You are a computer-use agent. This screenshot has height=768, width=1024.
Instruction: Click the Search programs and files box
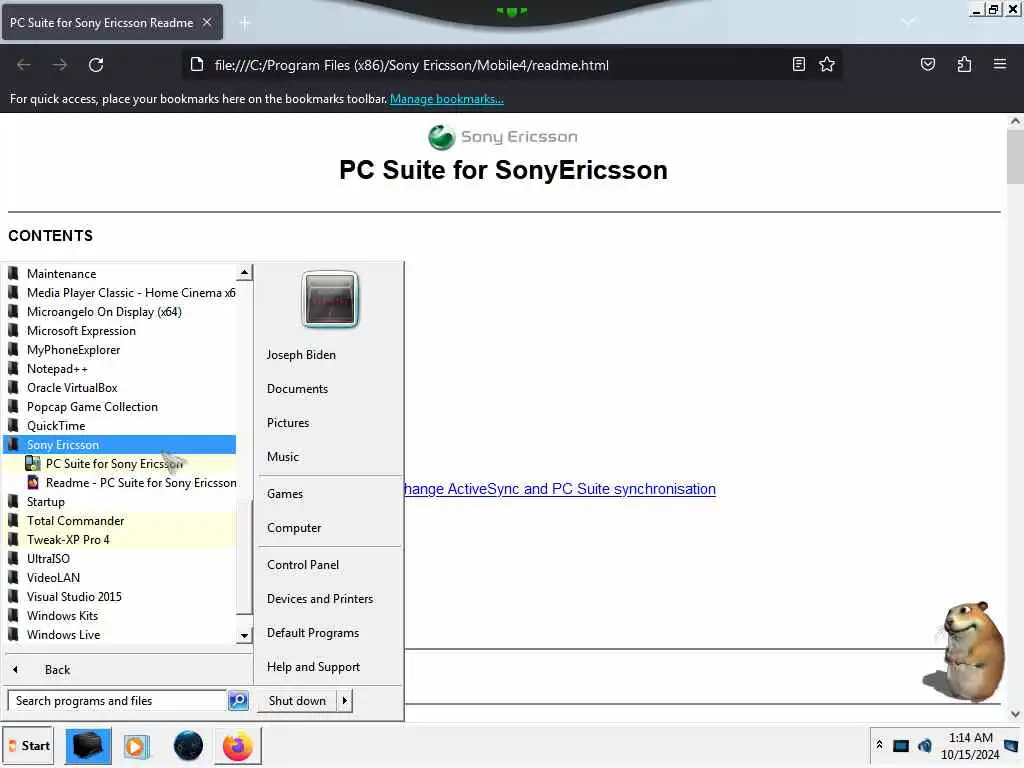point(118,700)
